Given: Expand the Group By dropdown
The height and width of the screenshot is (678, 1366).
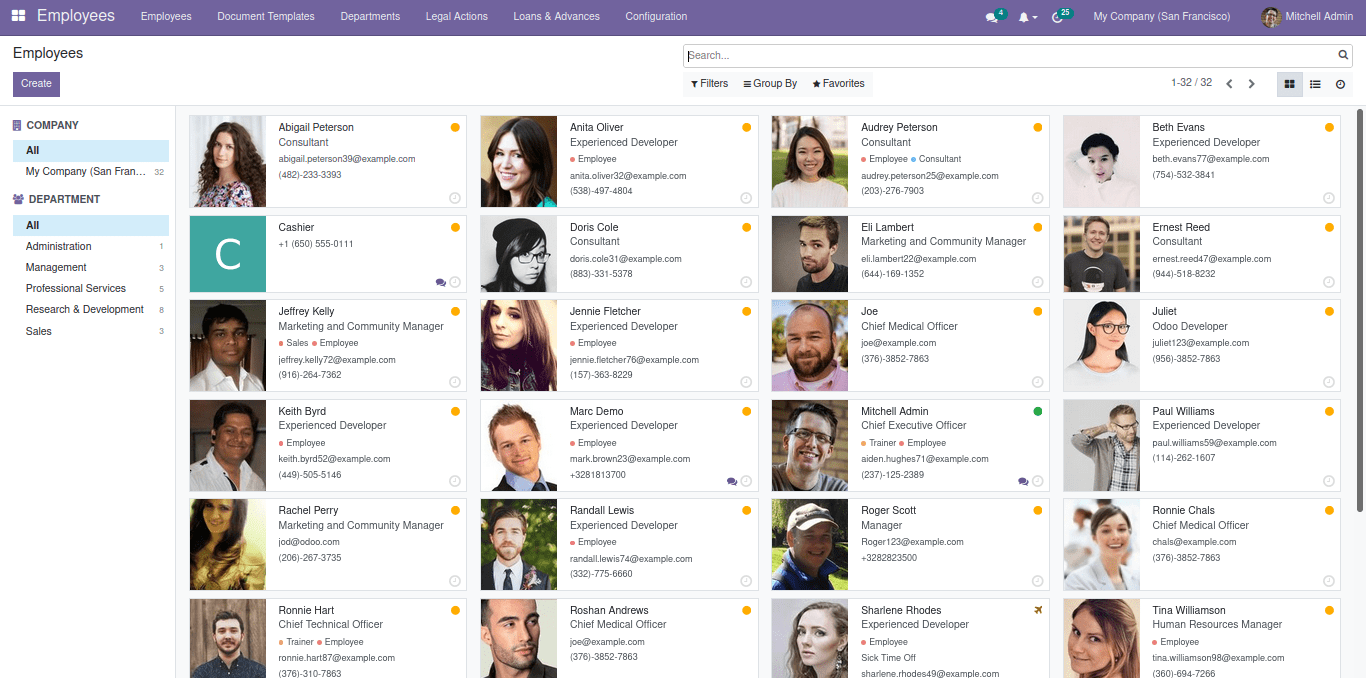Looking at the screenshot, I should click(x=770, y=84).
